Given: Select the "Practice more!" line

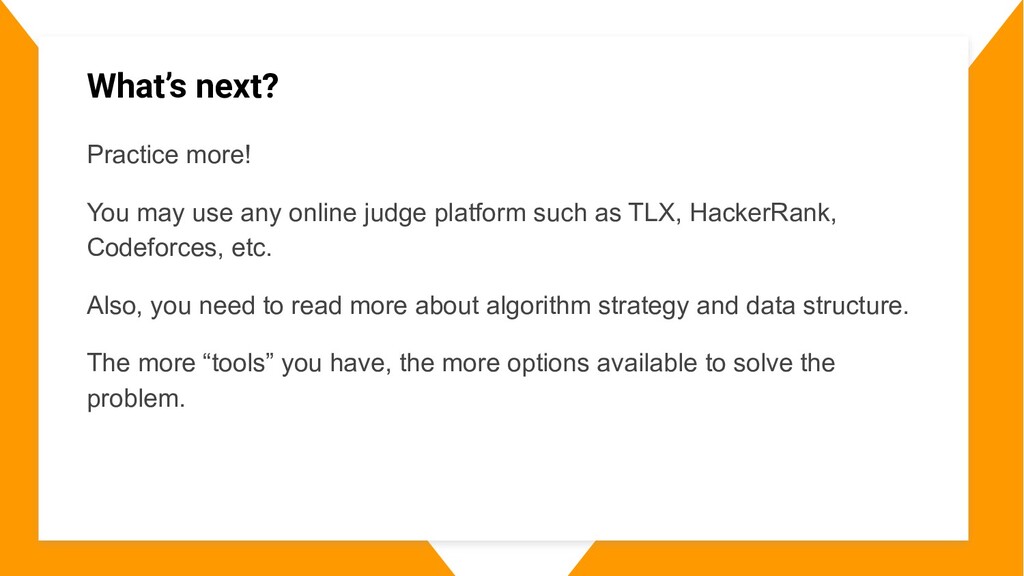Looking at the screenshot, I should [168, 155].
